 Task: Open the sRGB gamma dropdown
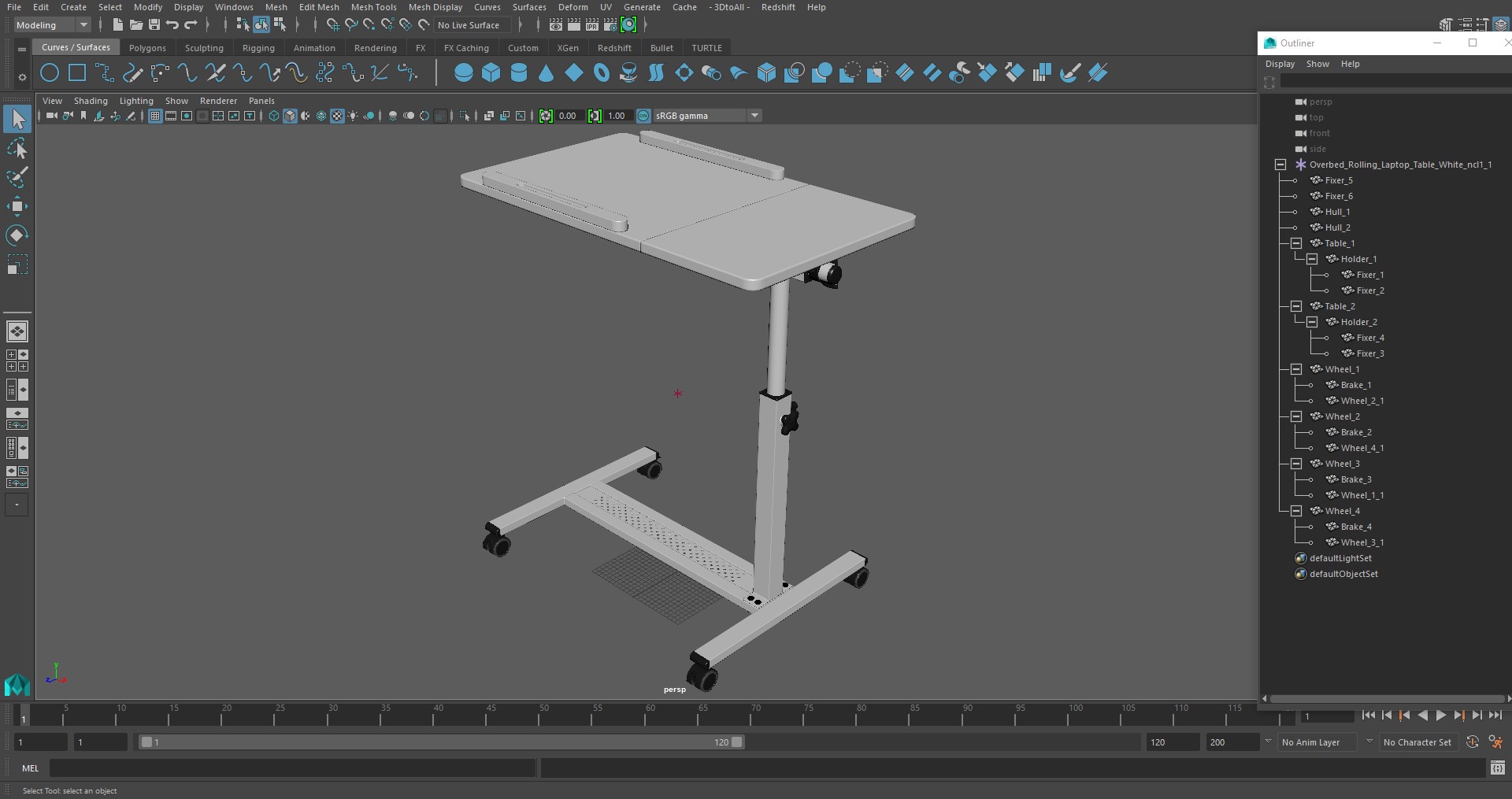click(707, 116)
